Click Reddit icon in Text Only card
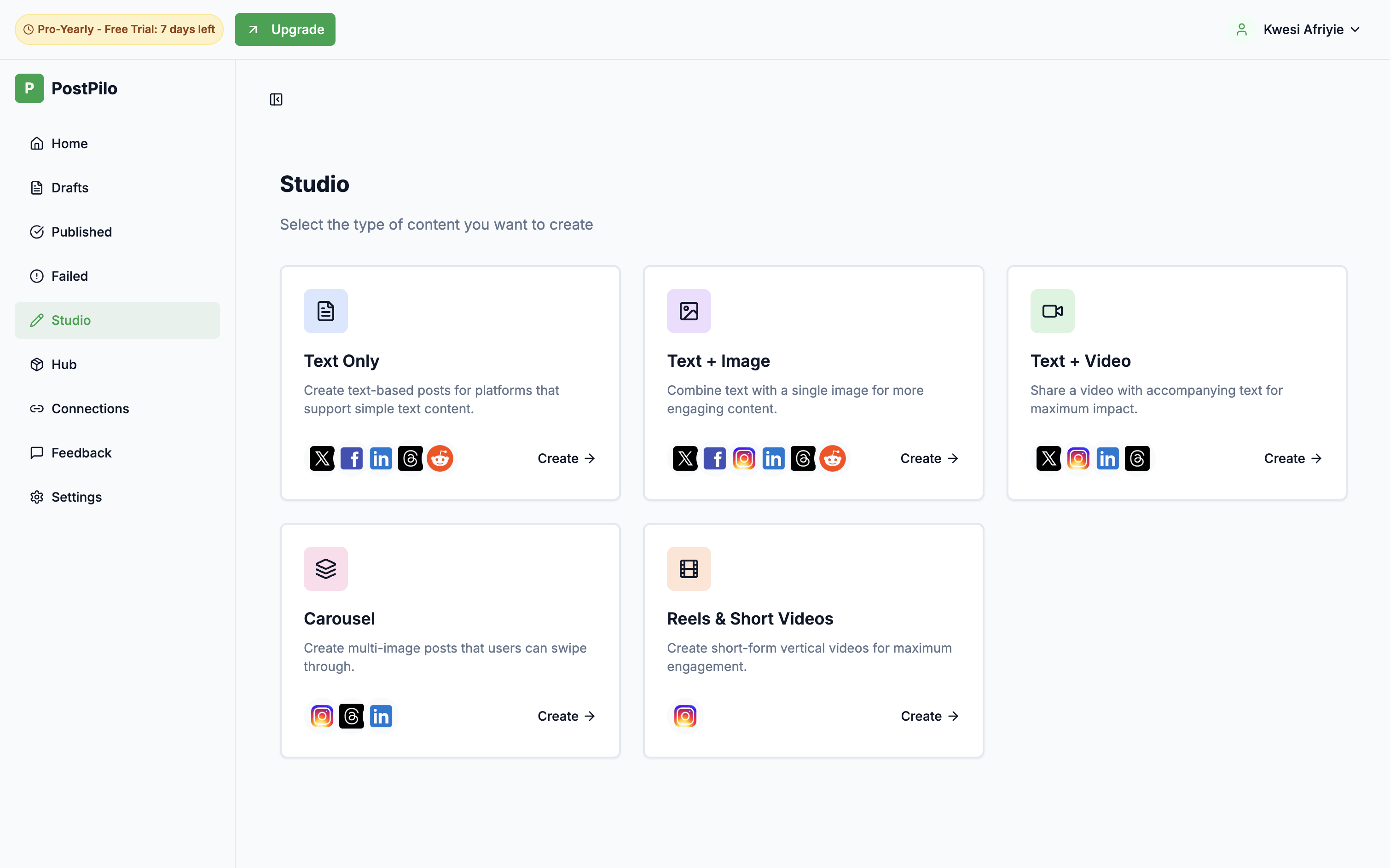 click(440, 458)
